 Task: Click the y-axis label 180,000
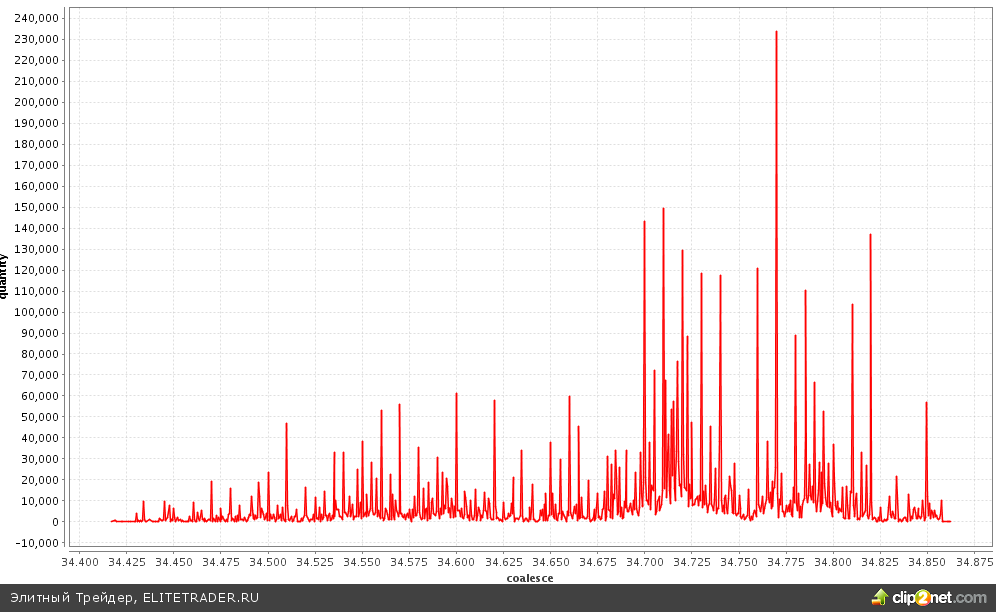36,144
